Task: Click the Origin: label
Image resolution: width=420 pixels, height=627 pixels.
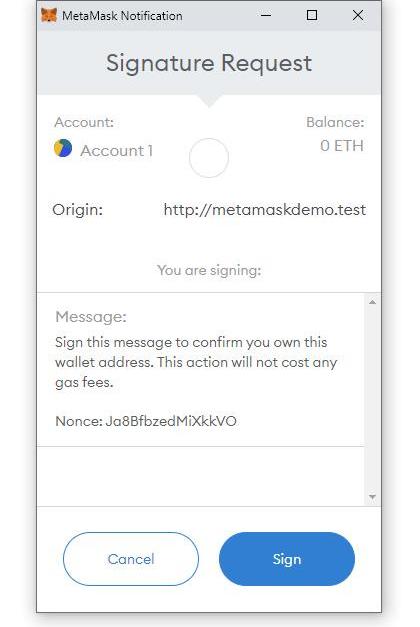Action: [78, 210]
